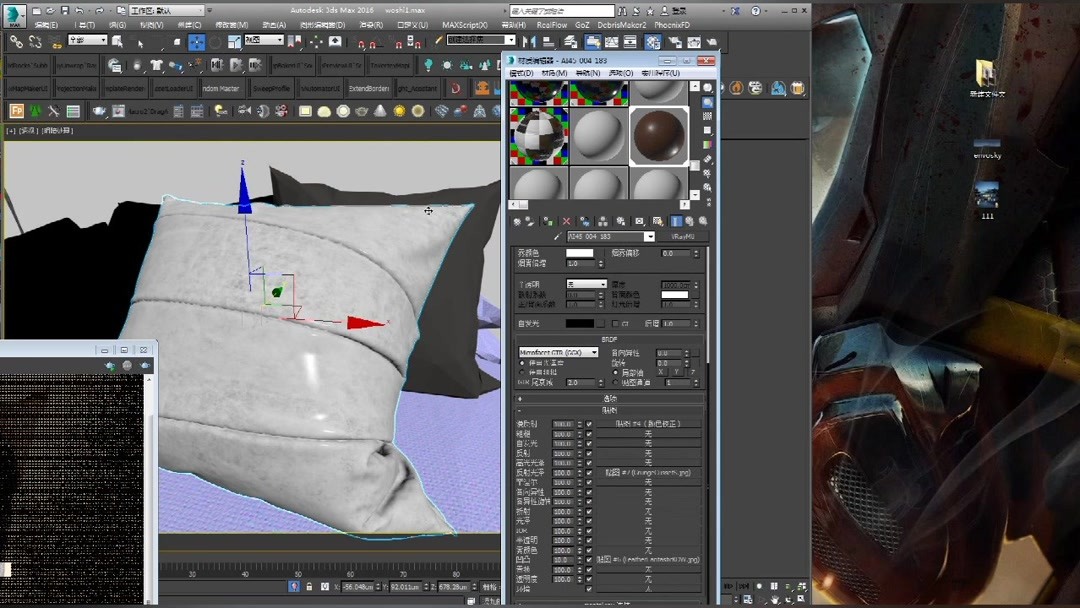
Task: Select the brown sphere material sample slot
Action: coord(660,132)
